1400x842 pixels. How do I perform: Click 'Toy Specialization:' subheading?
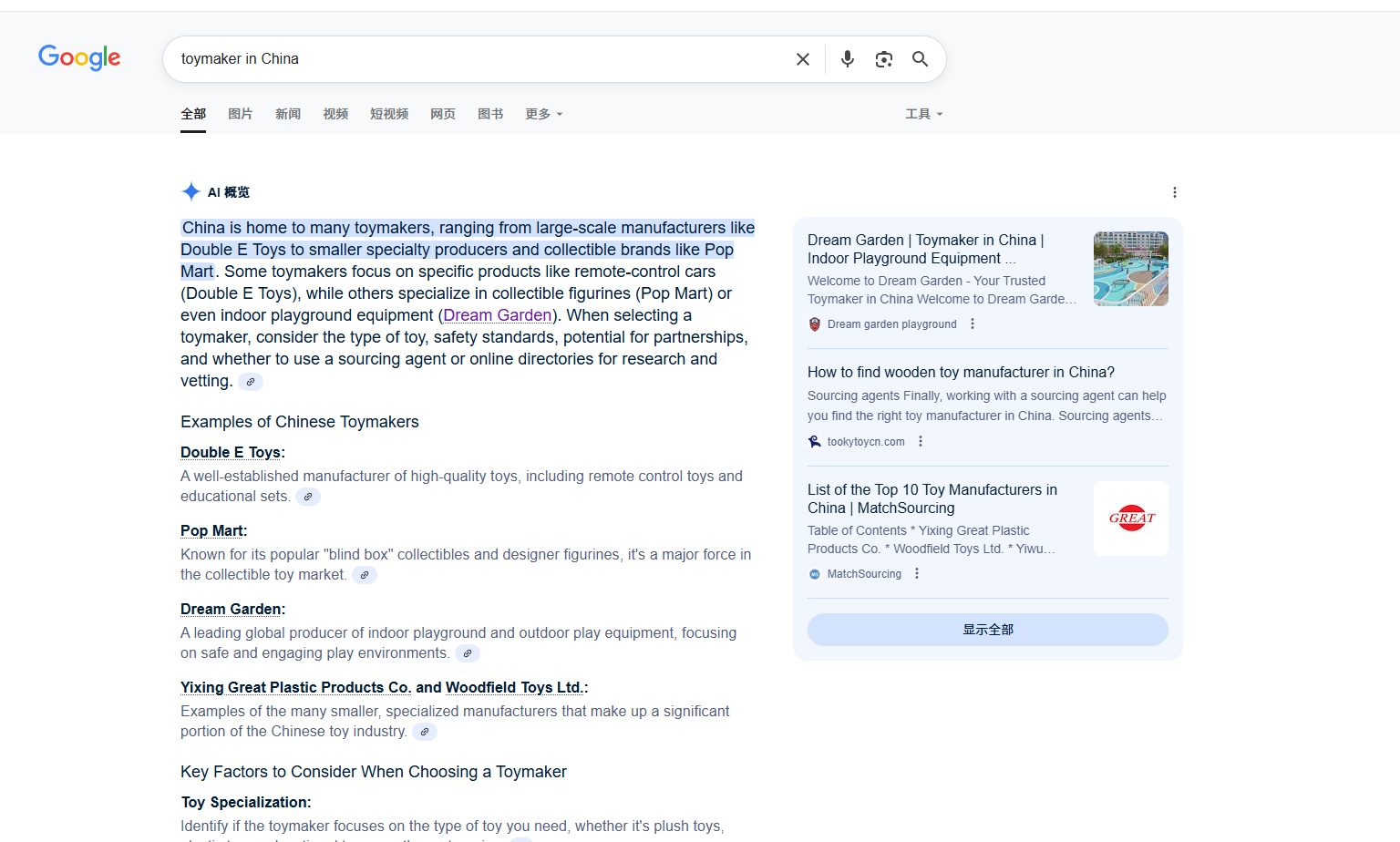(246, 802)
